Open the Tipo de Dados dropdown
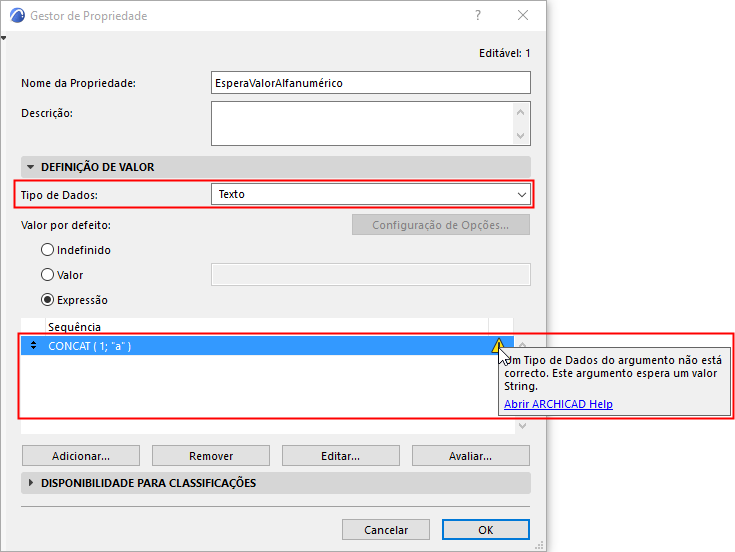Screen dimensions: 735x552 [x=371, y=194]
